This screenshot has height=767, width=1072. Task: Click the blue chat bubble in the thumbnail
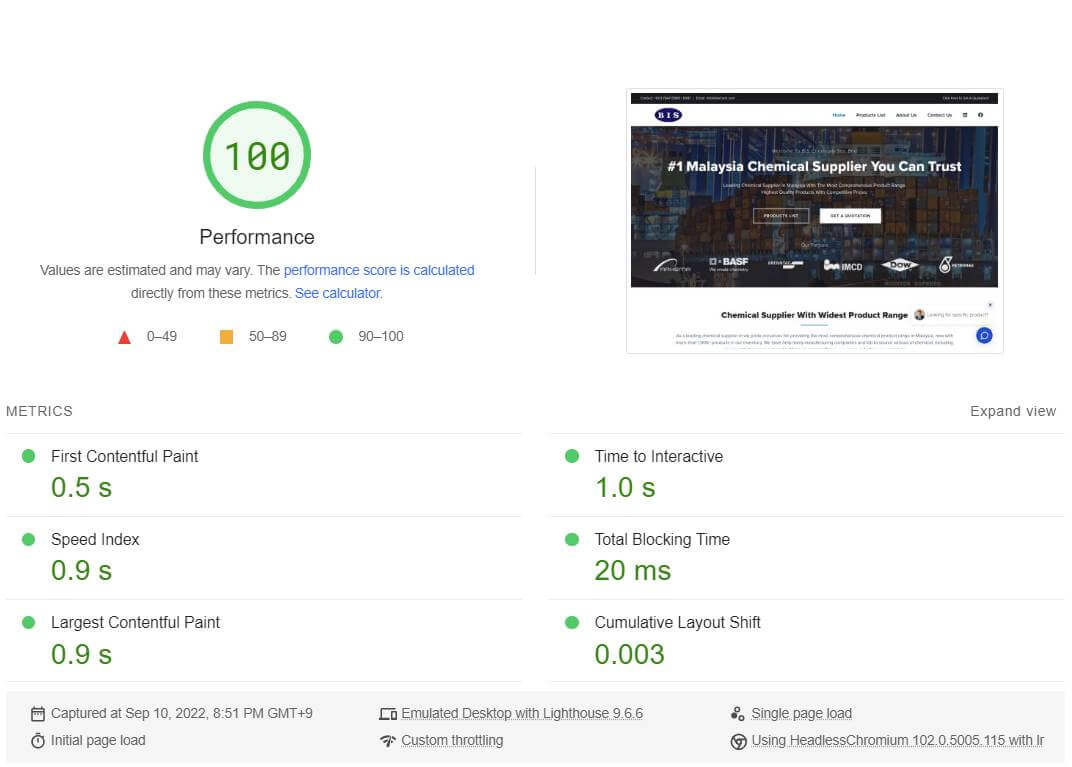[983, 335]
